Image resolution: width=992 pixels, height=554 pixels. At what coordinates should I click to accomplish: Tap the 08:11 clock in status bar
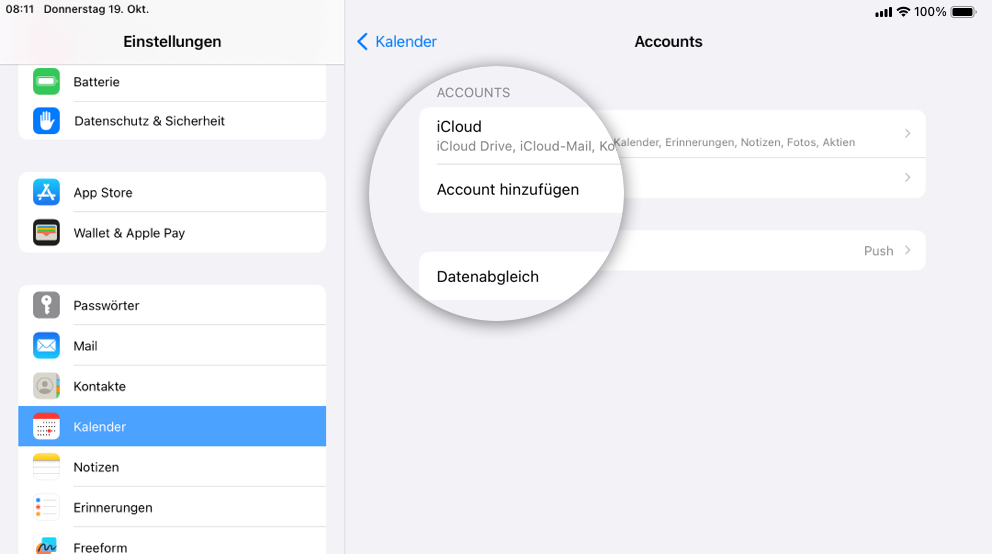click(20, 9)
